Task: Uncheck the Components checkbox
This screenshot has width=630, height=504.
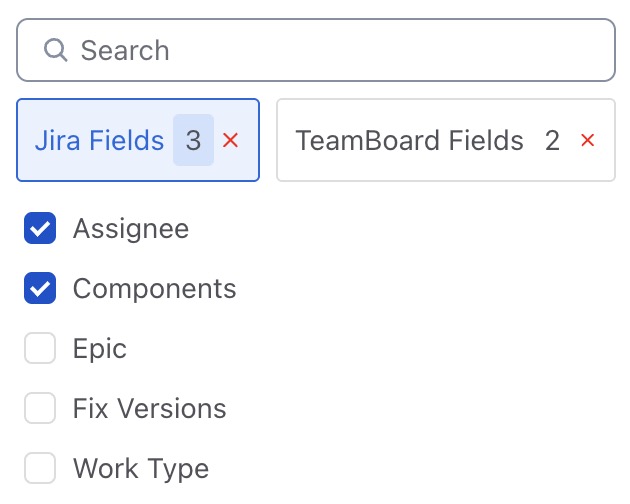Action: (x=40, y=289)
